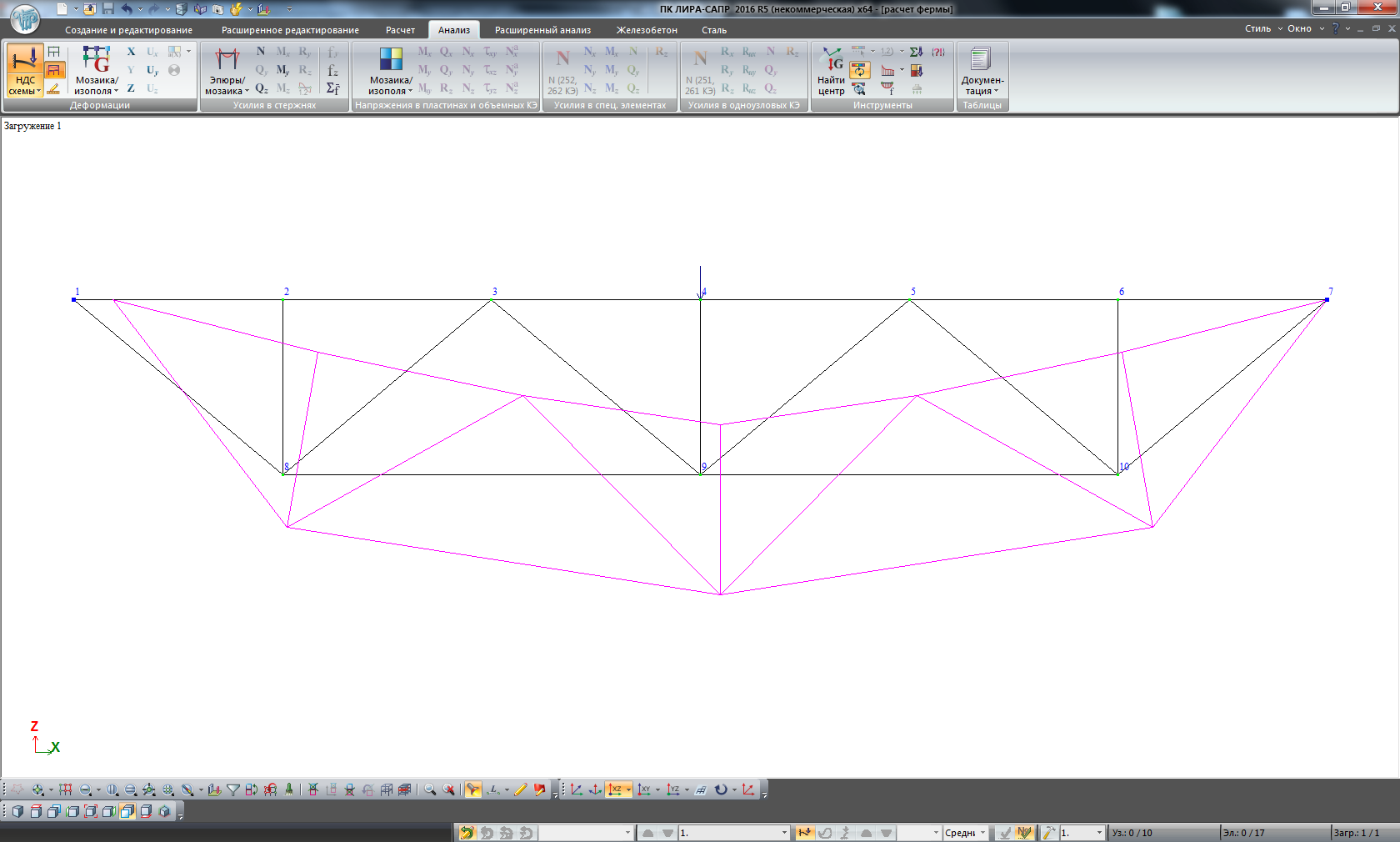Click the rotate view icon in bottom toolbar
Viewport: 1400px width, 842px height.
(721, 789)
